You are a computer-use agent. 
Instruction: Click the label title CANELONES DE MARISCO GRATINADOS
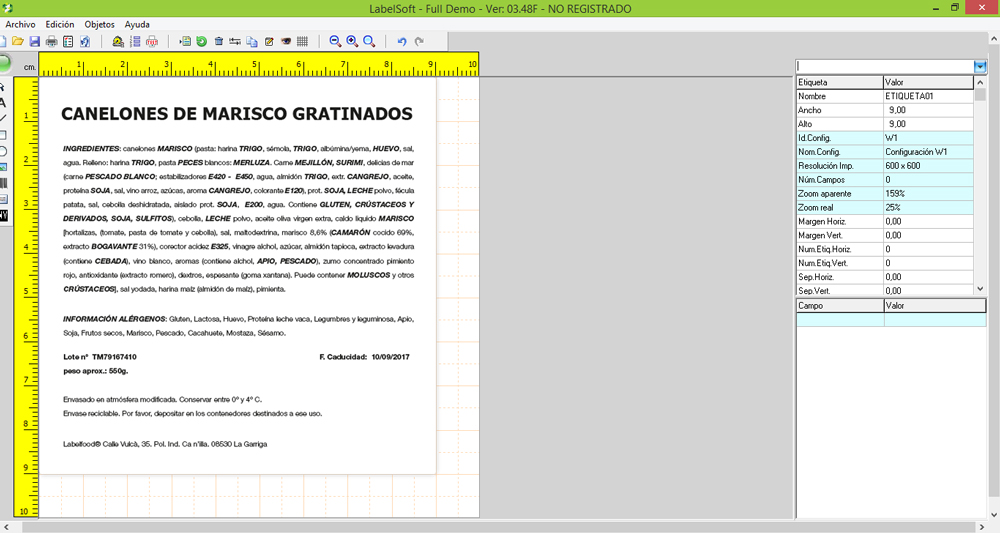pyautogui.click(x=237, y=114)
